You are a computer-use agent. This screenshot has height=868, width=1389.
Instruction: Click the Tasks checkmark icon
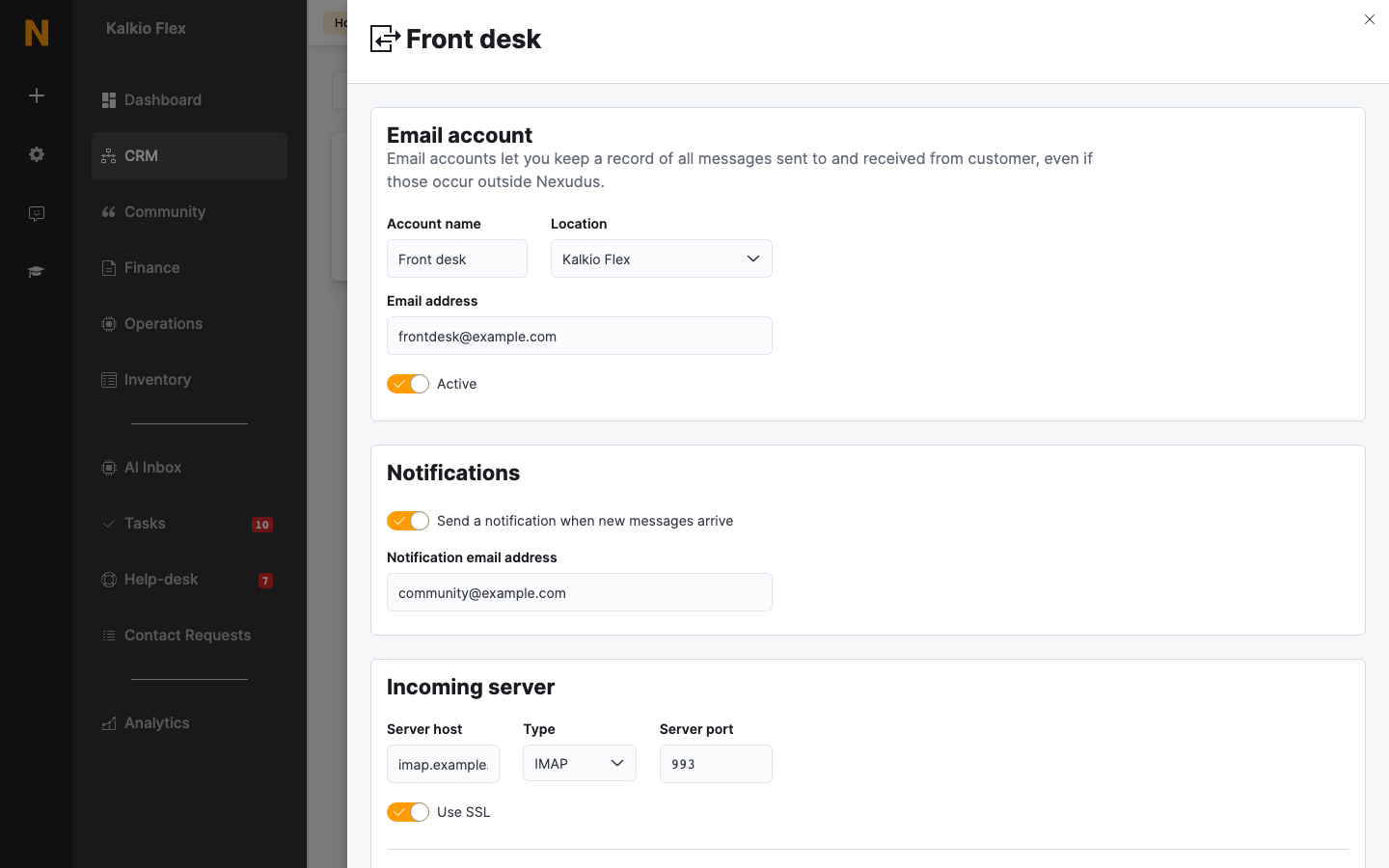tap(109, 524)
